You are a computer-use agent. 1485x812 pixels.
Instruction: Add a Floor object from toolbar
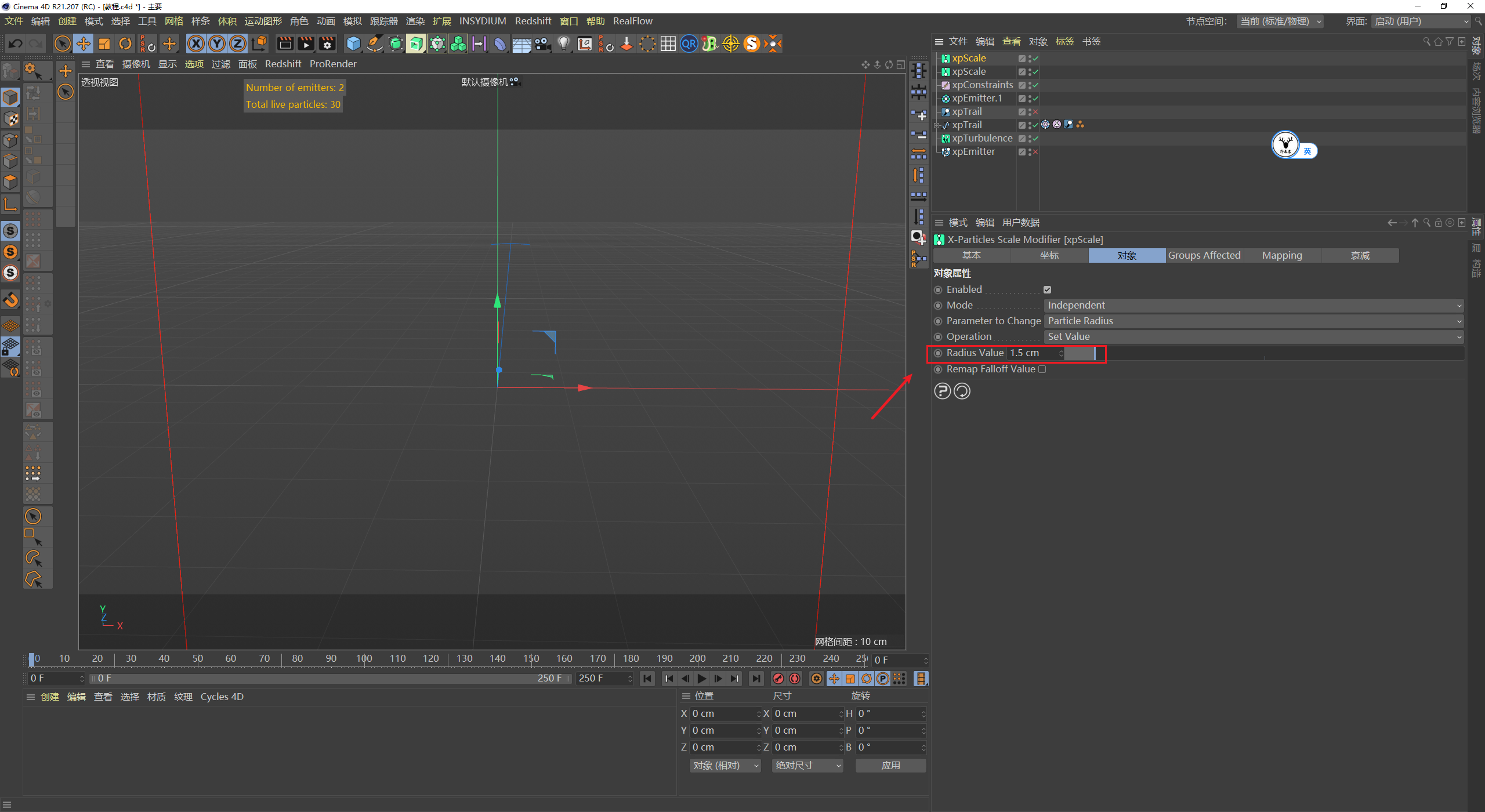[x=521, y=43]
